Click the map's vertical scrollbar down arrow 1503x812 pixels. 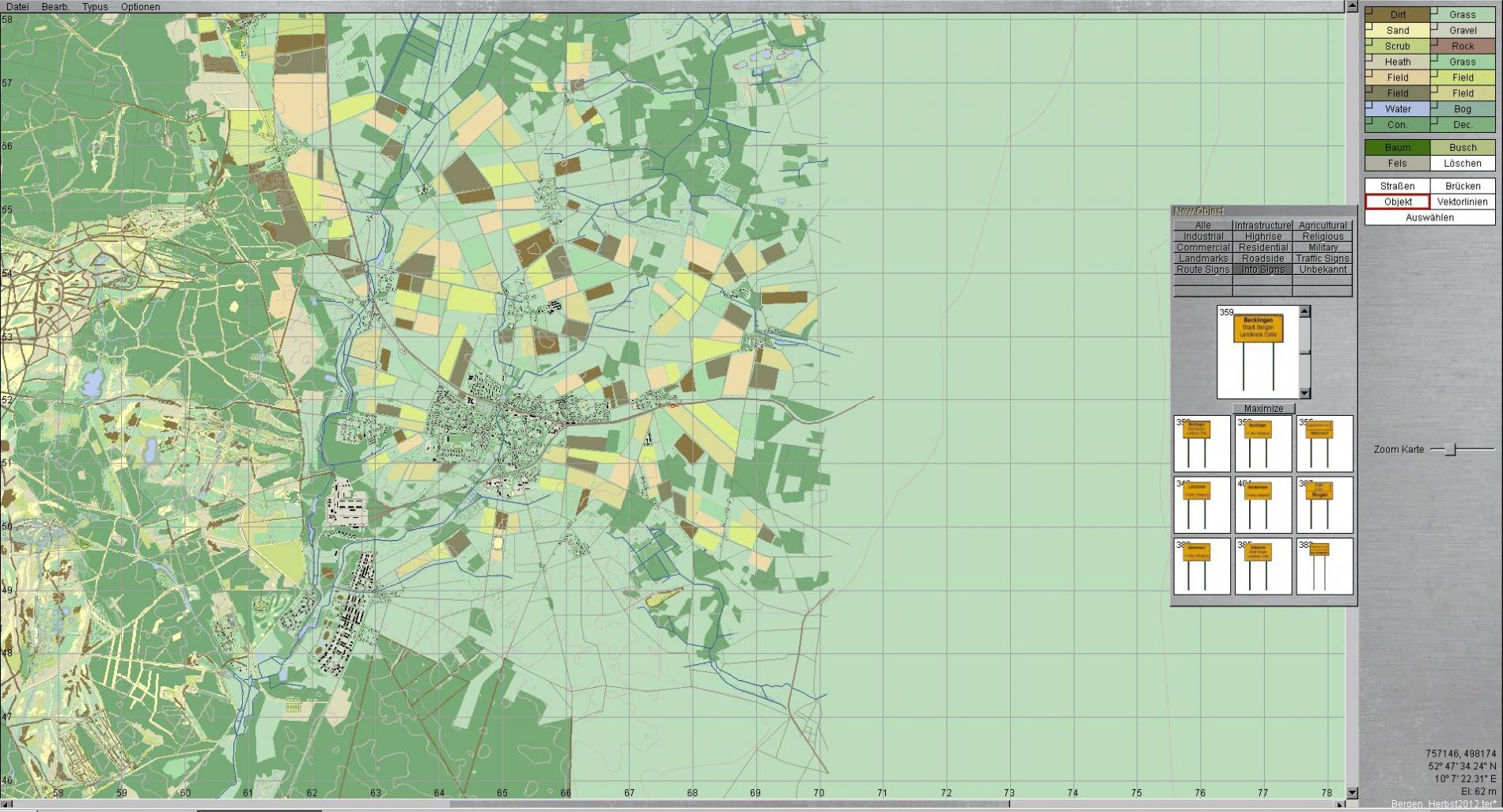(1352, 792)
